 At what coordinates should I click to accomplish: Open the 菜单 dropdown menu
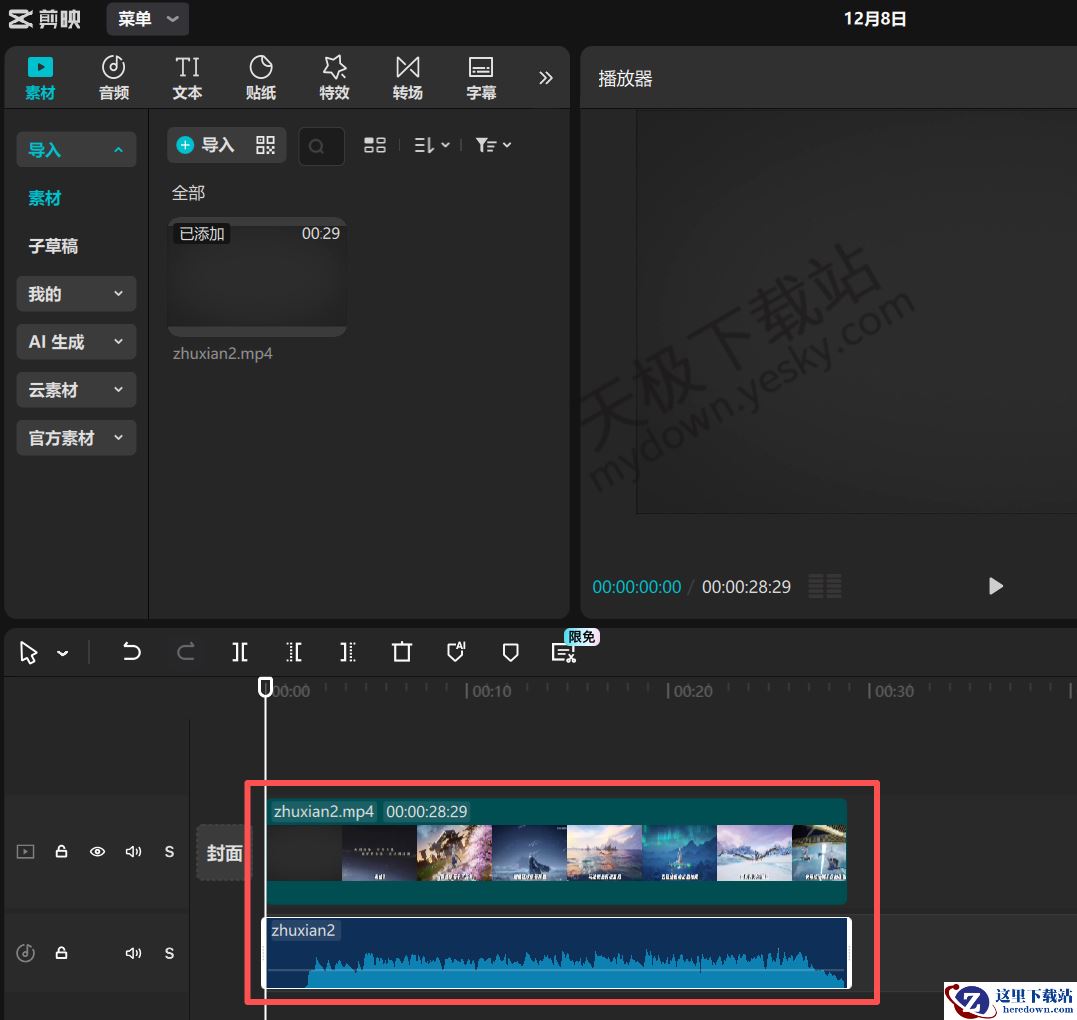pos(147,19)
